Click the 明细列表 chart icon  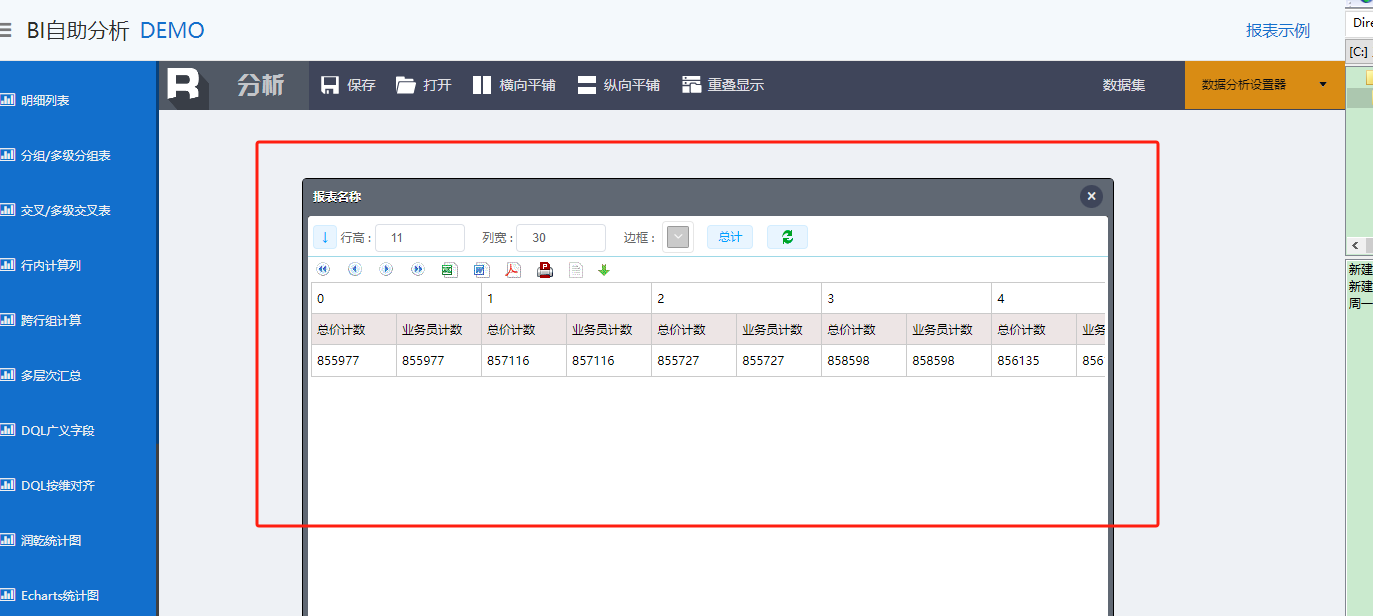[x=8, y=99]
